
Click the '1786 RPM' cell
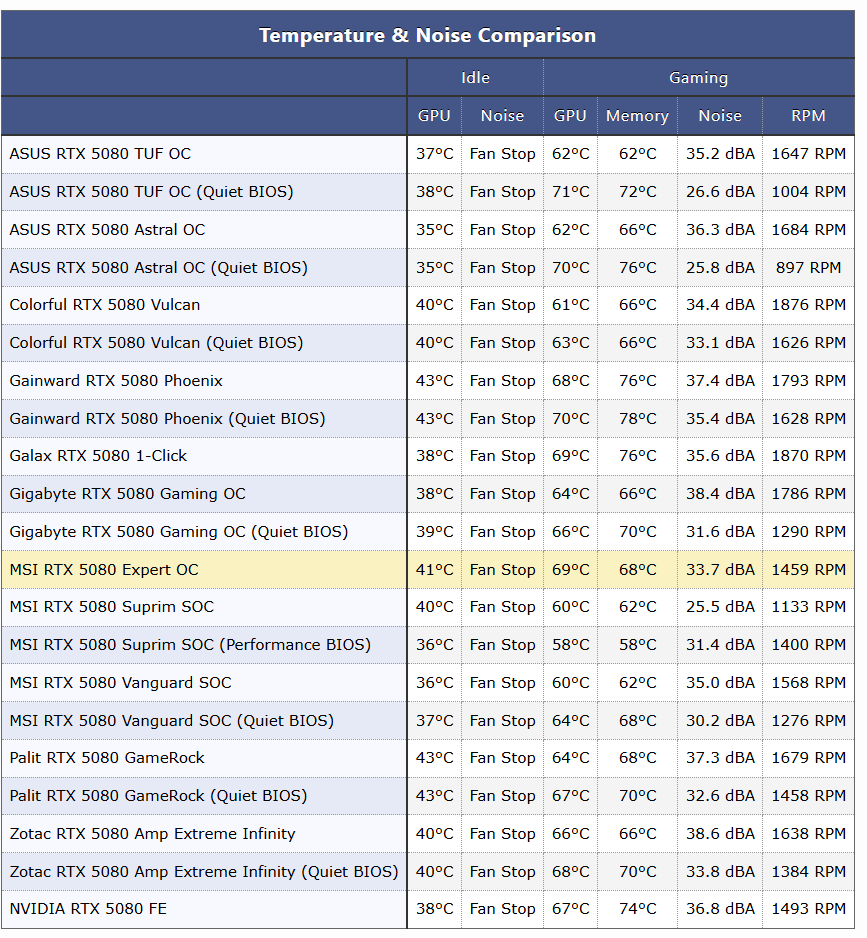808,494
